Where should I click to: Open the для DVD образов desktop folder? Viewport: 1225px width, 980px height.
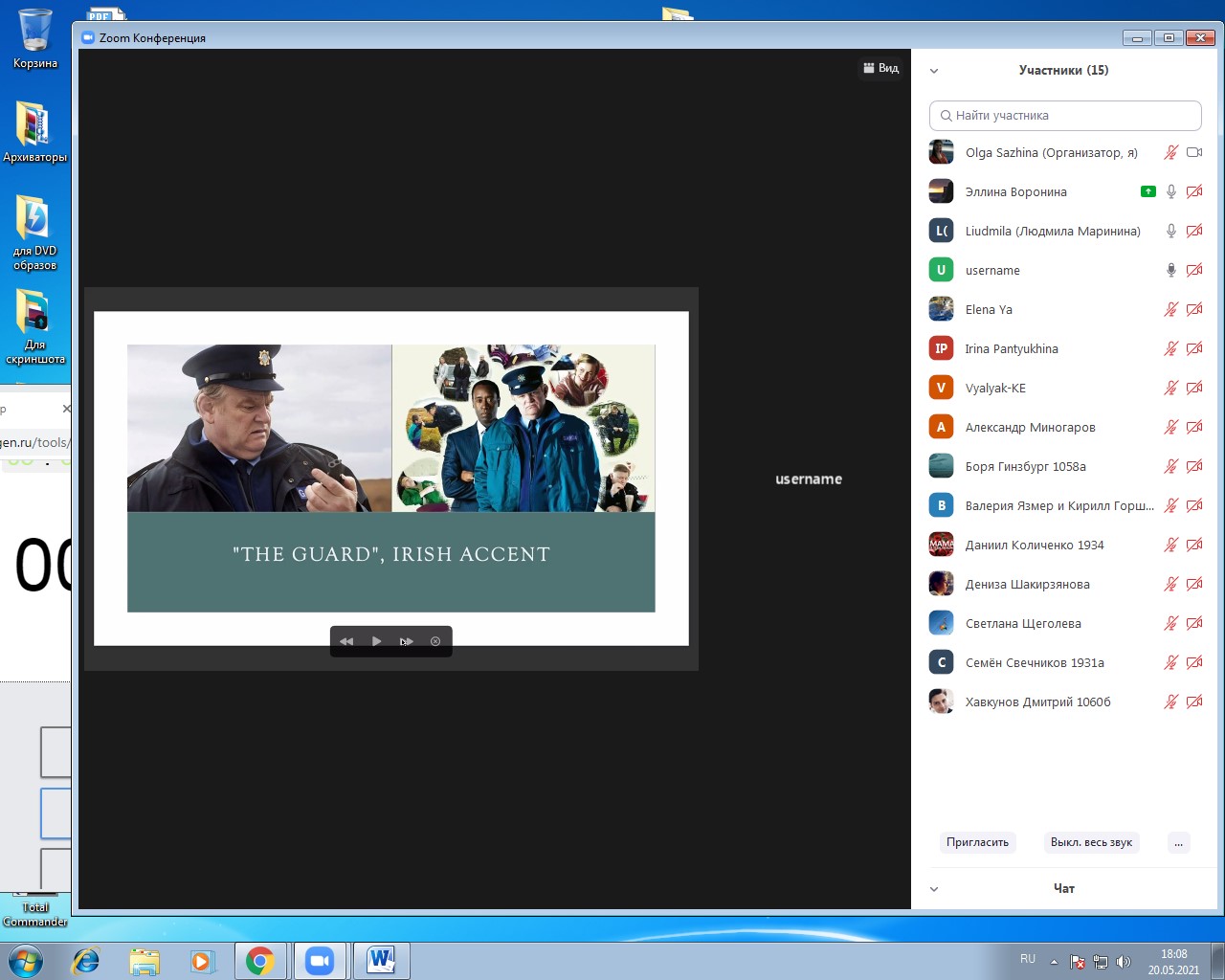[35, 233]
